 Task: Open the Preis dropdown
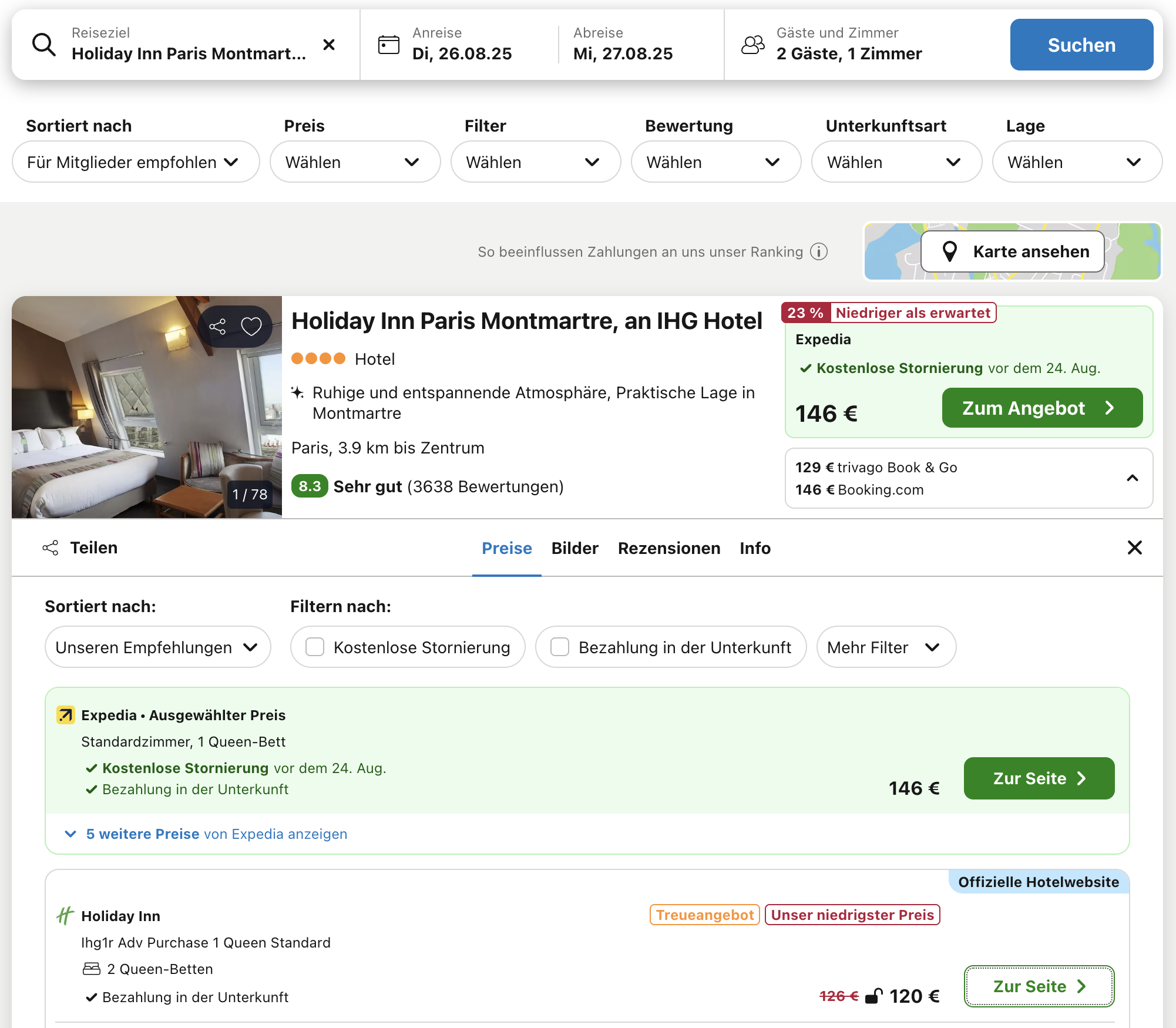click(355, 162)
